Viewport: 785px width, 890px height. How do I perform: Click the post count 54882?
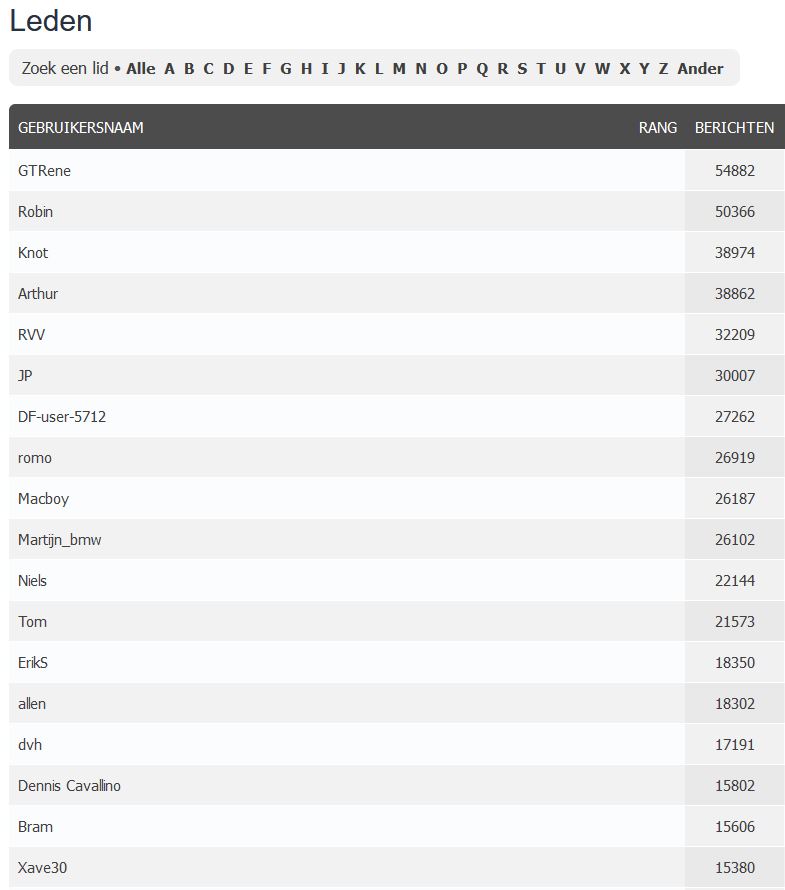point(734,171)
